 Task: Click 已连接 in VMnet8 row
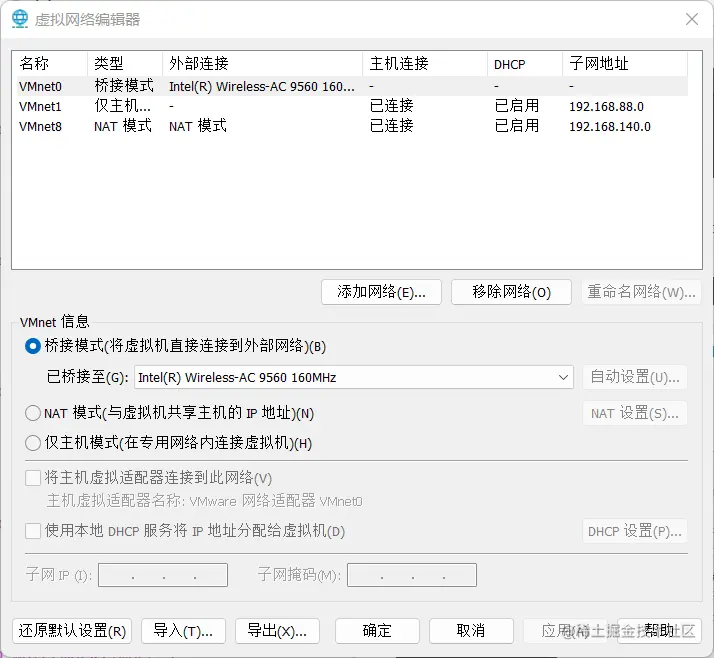pos(392,126)
